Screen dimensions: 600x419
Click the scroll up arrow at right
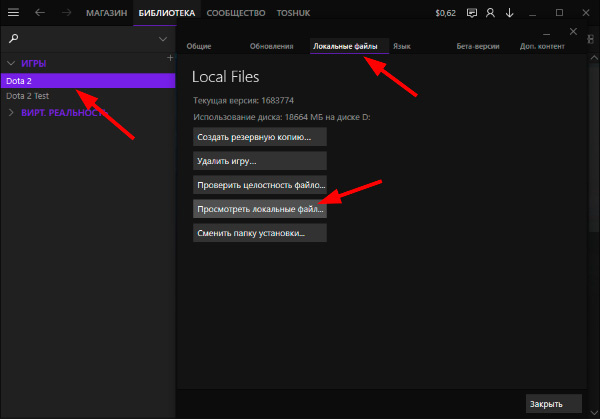[594, 58]
